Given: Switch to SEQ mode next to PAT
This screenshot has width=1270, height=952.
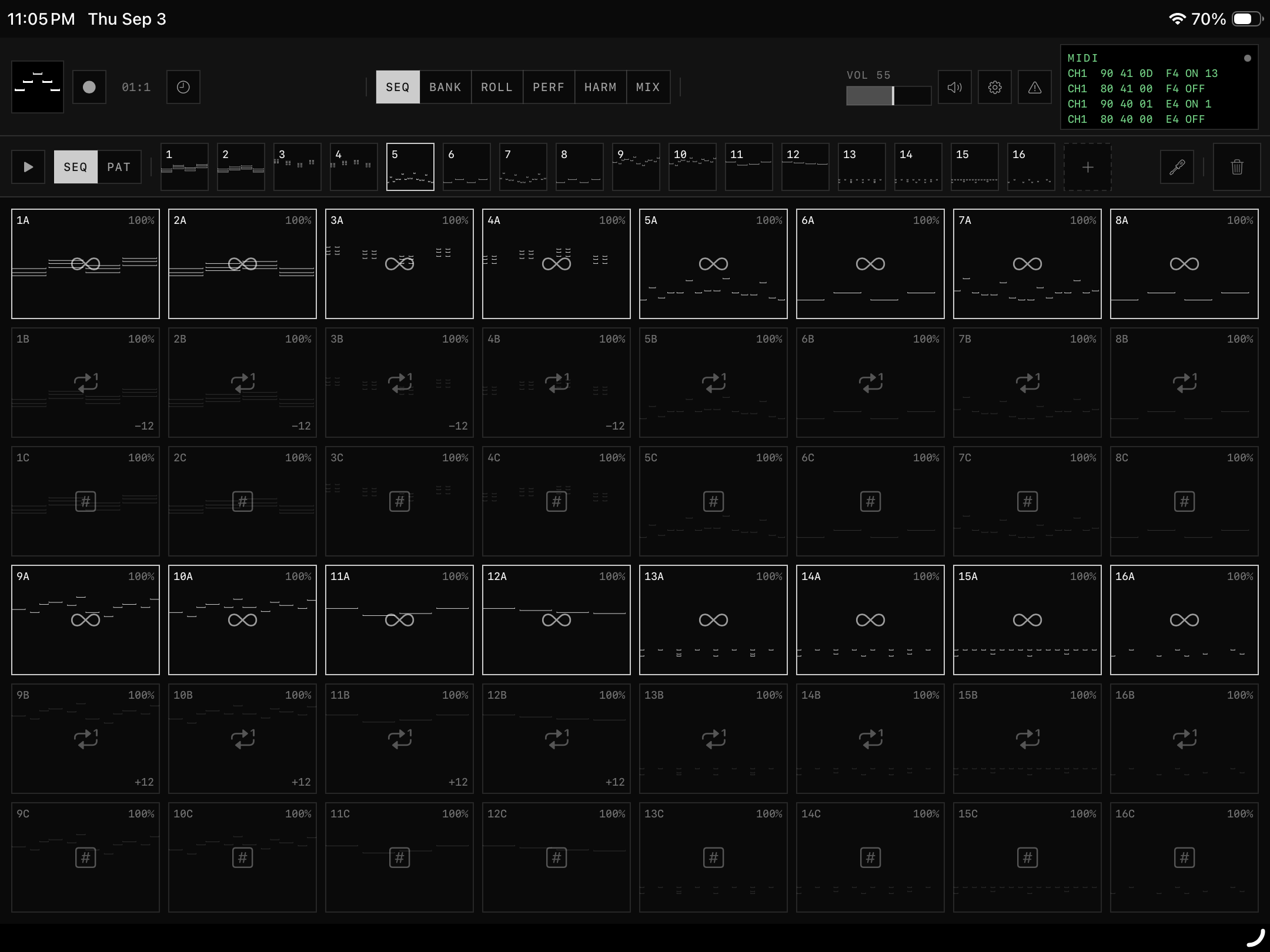Looking at the screenshot, I should tap(76, 167).
